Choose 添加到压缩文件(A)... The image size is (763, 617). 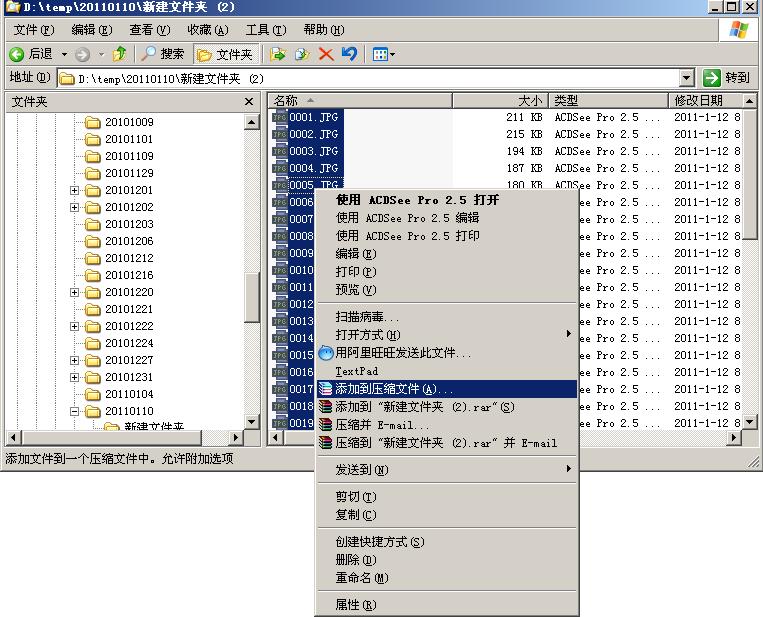pyautogui.click(x=446, y=389)
